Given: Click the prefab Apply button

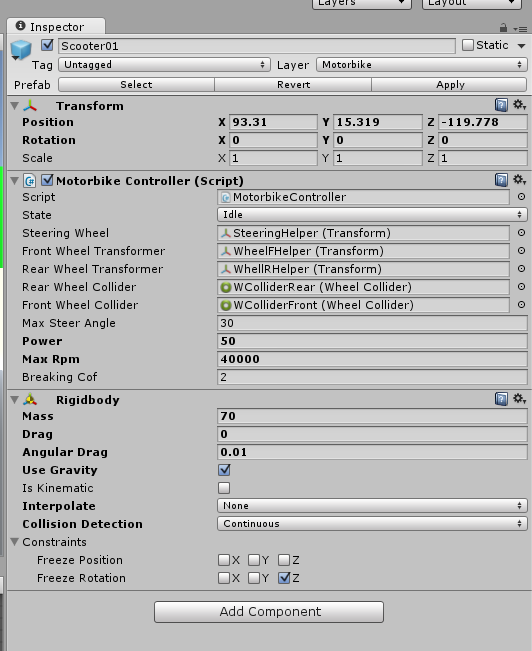Looking at the screenshot, I should pos(450,85).
